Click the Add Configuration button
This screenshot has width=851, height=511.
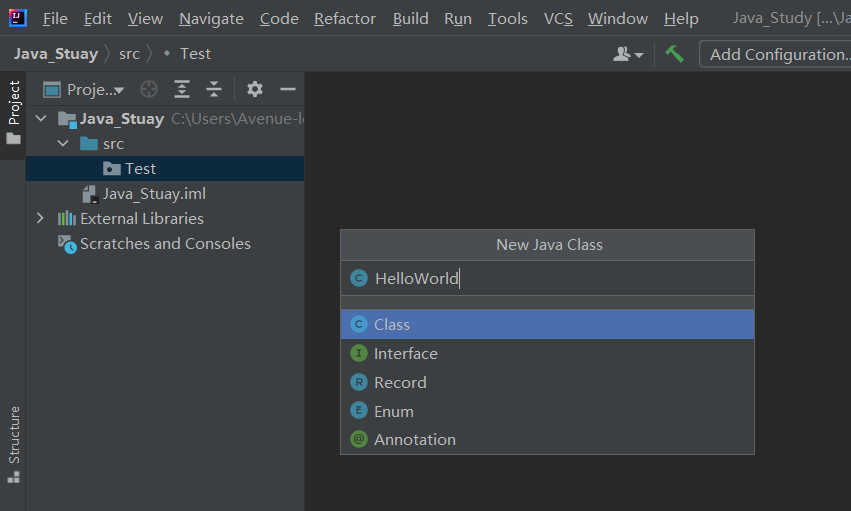(x=777, y=54)
